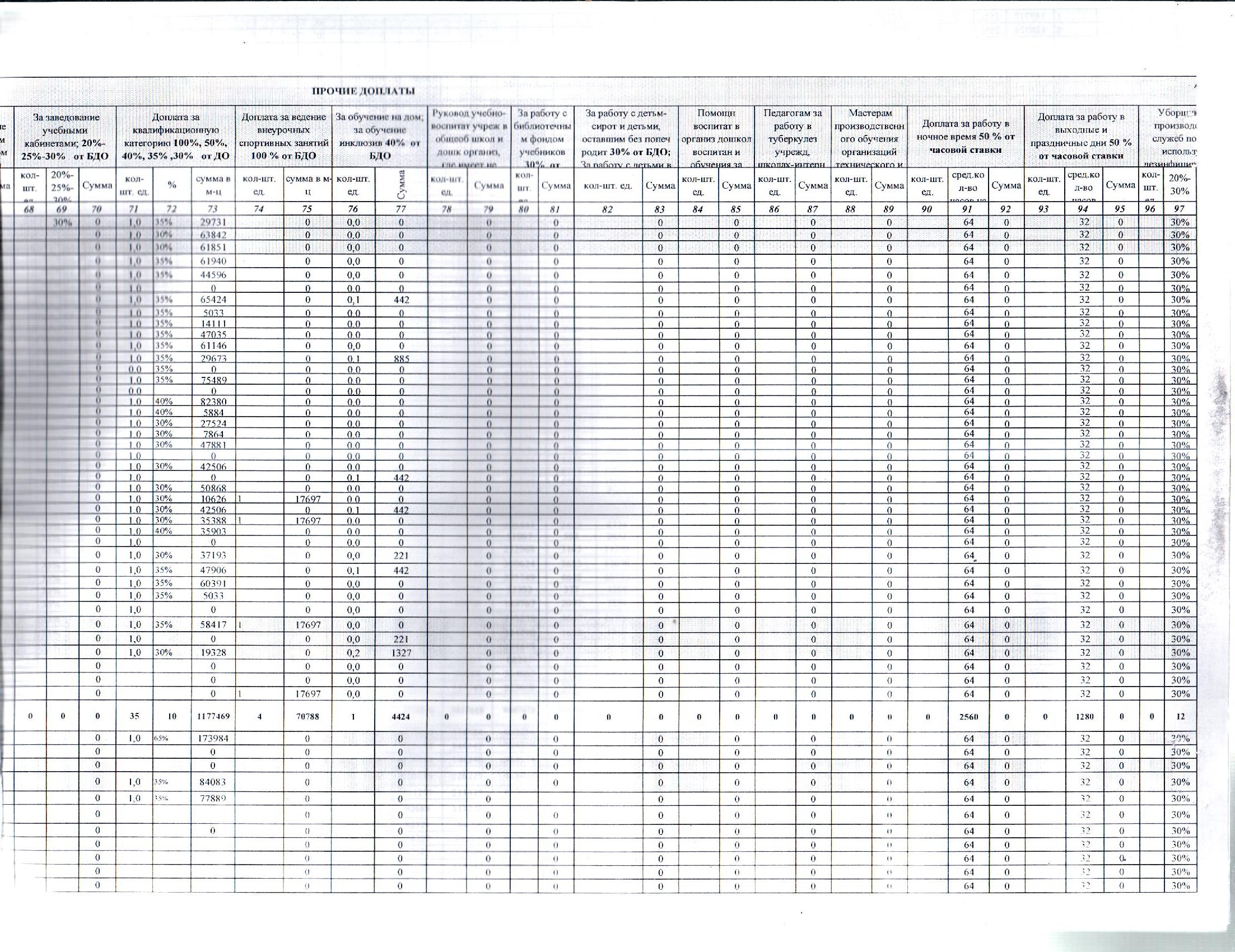Click the Сумма value 885
Viewport: 1235px width, 952px height.
(x=401, y=359)
